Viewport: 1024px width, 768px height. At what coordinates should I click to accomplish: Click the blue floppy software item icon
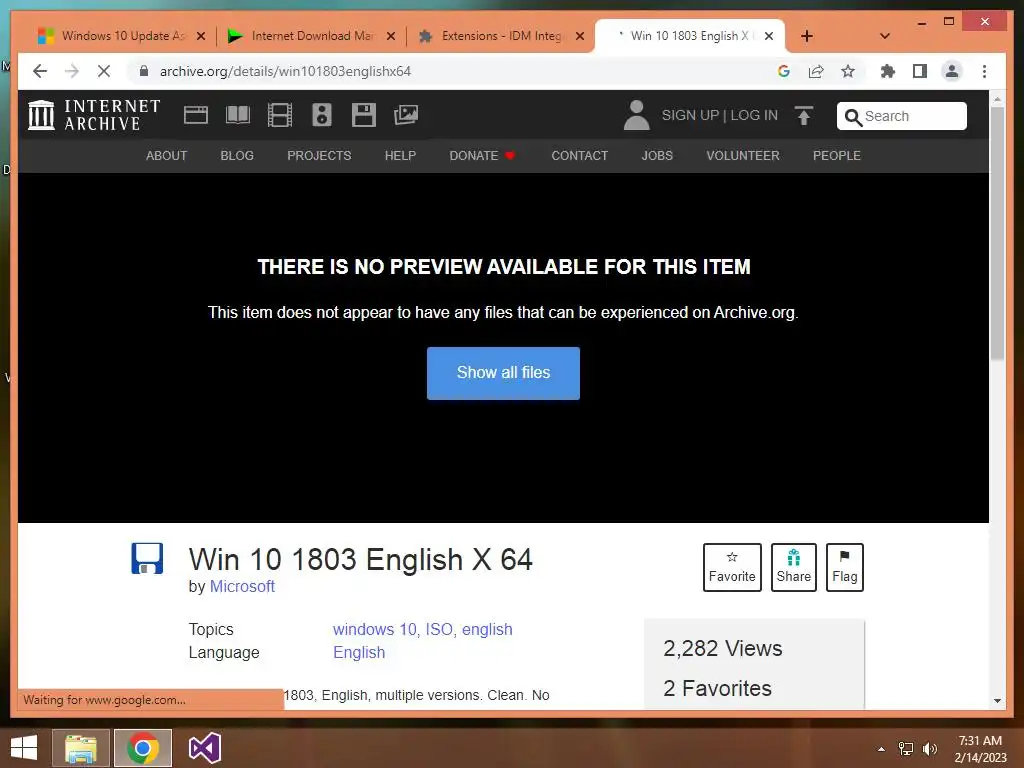tap(147, 559)
